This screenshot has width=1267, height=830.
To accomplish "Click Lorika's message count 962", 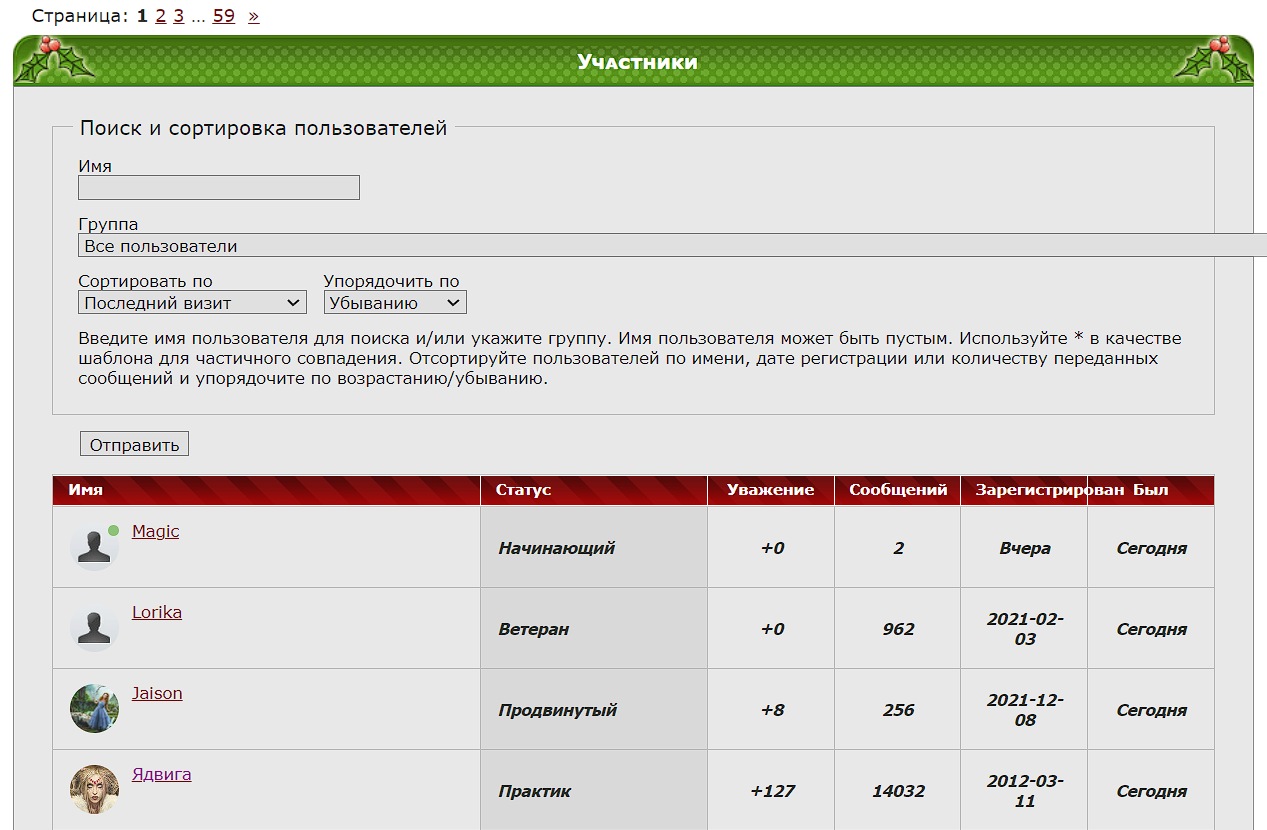I will [899, 629].
